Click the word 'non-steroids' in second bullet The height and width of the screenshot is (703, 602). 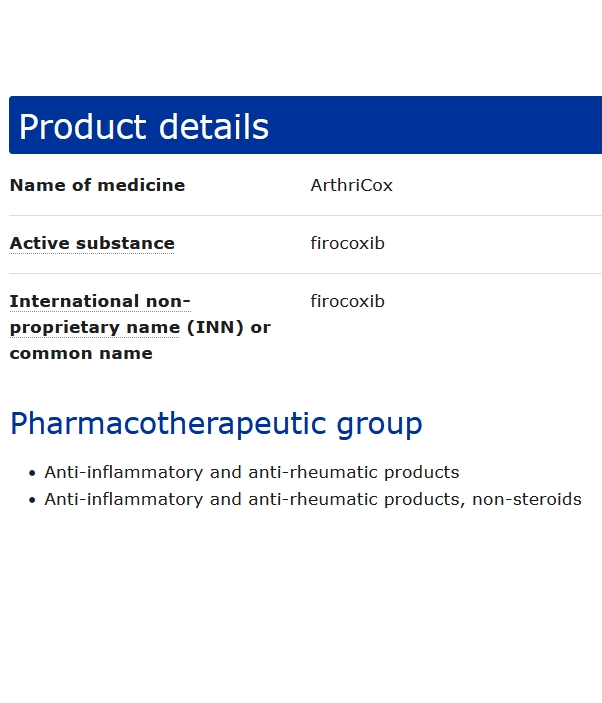(527, 499)
